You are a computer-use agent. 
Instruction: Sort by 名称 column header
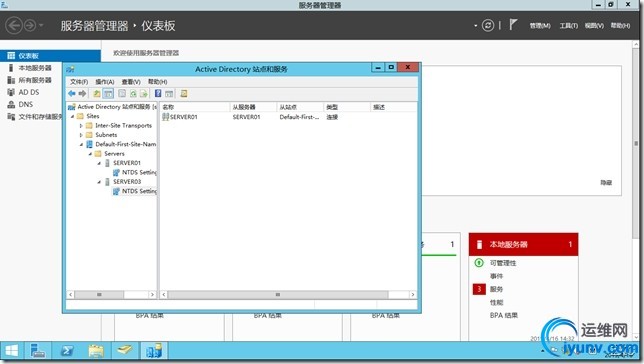(x=195, y=107)
